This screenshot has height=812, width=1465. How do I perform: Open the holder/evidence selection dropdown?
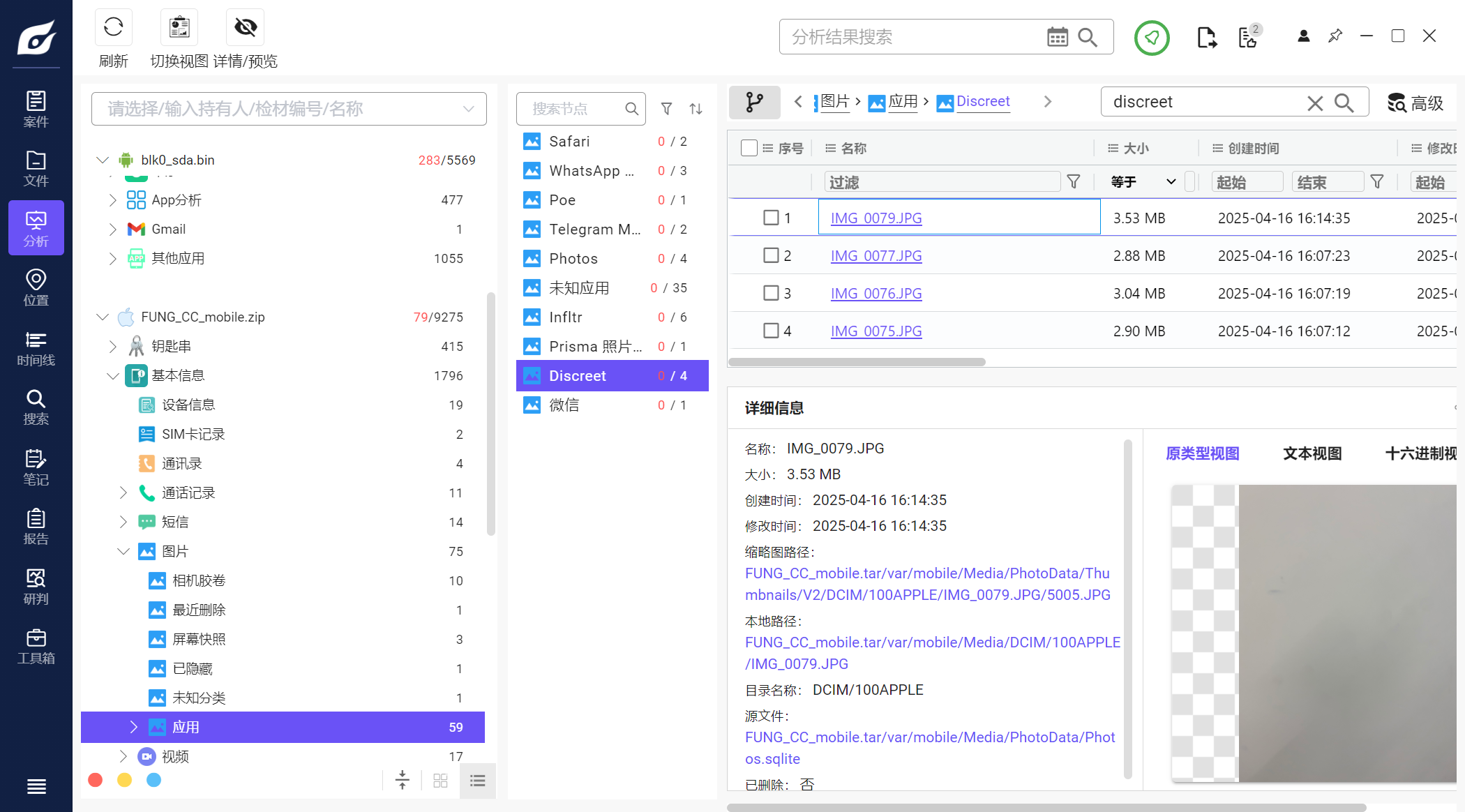[x=468, y=109]
